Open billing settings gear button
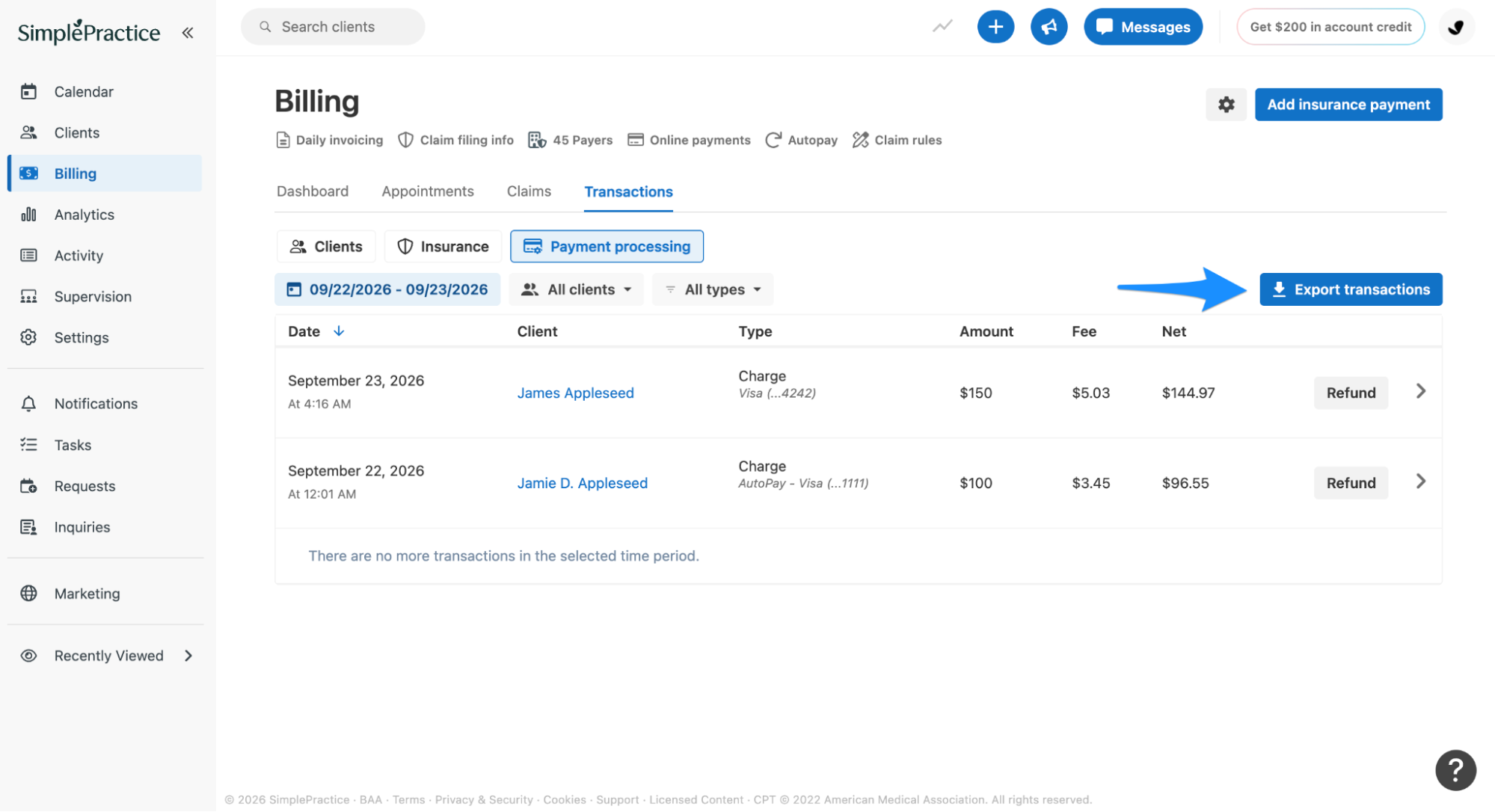The image size is (1495, 812). [x=1226, y=105]
